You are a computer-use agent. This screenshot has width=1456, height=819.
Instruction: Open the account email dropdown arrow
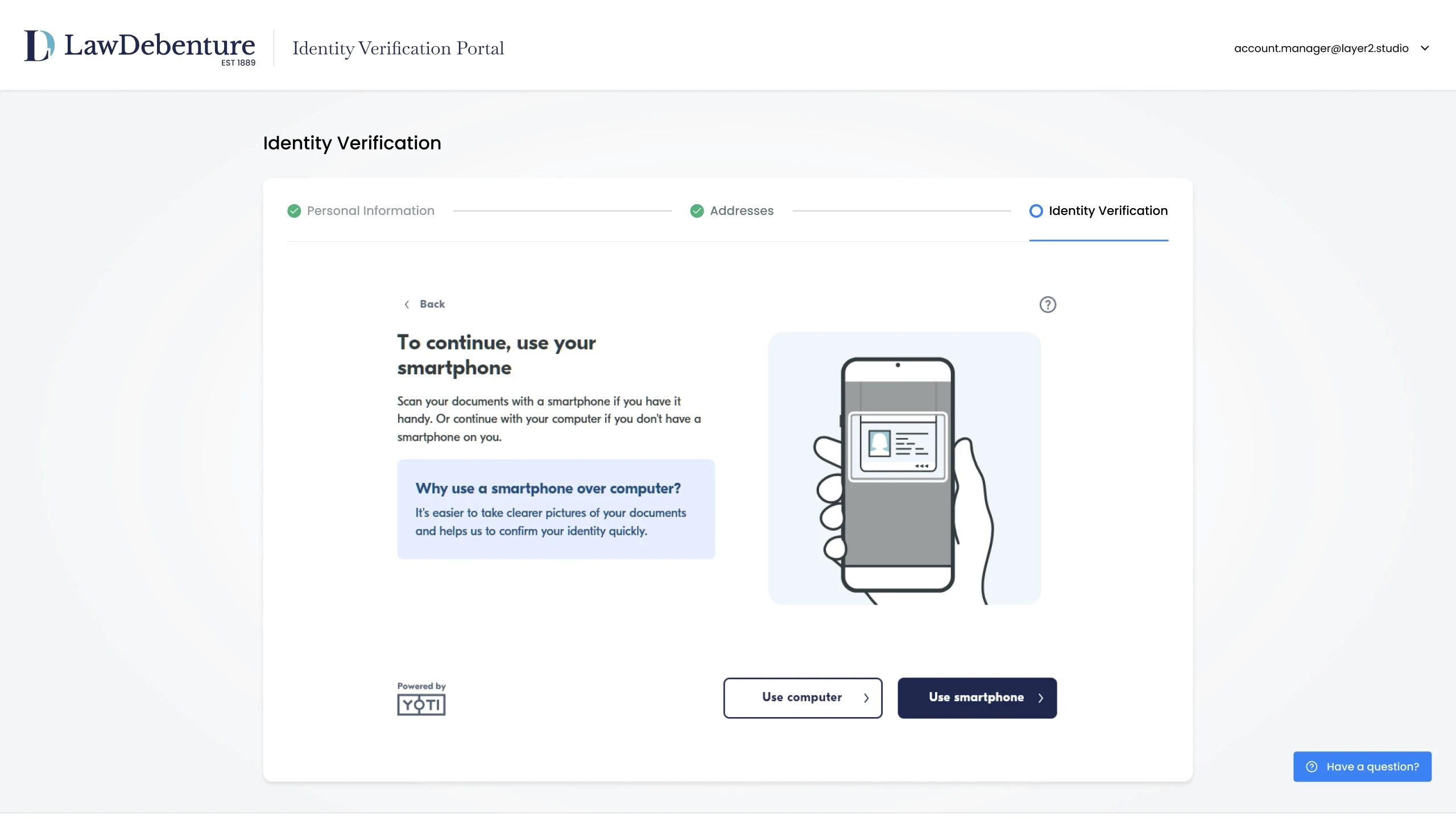click(x=1425, y=48)
